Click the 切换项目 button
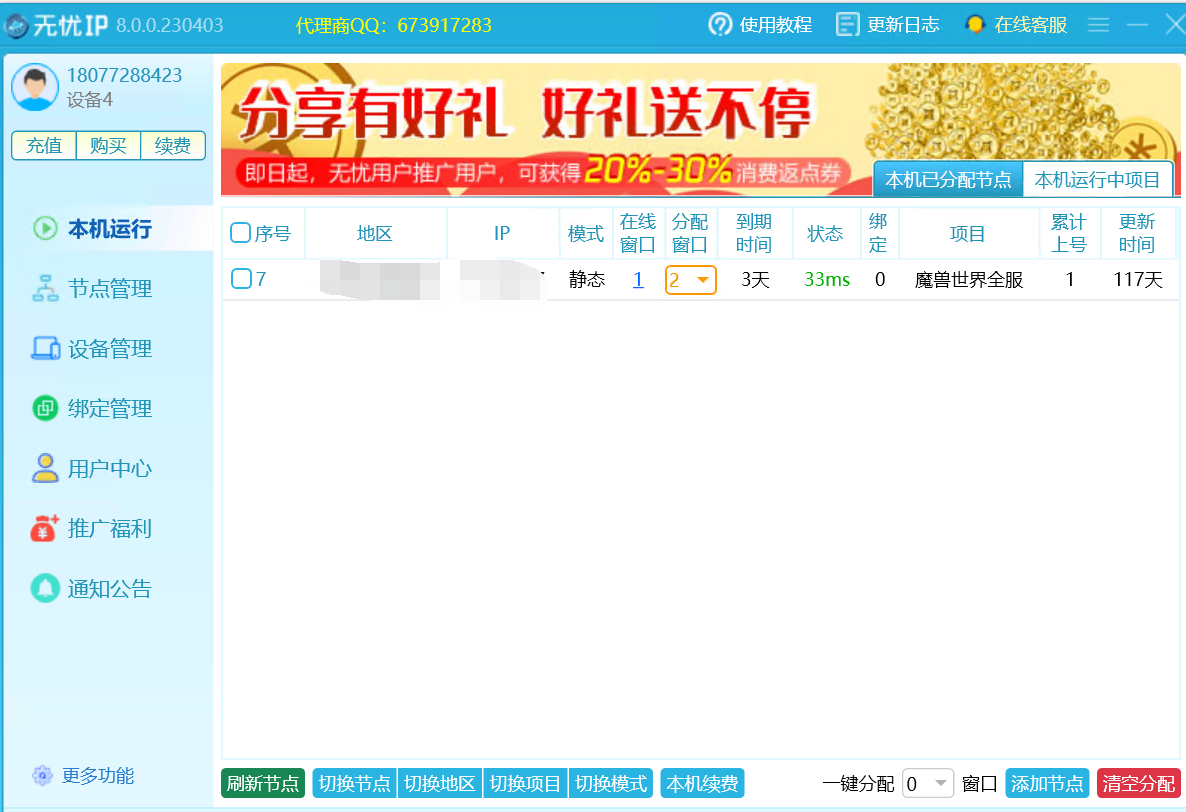1186x812 pixels. click(x=526, y=783)
